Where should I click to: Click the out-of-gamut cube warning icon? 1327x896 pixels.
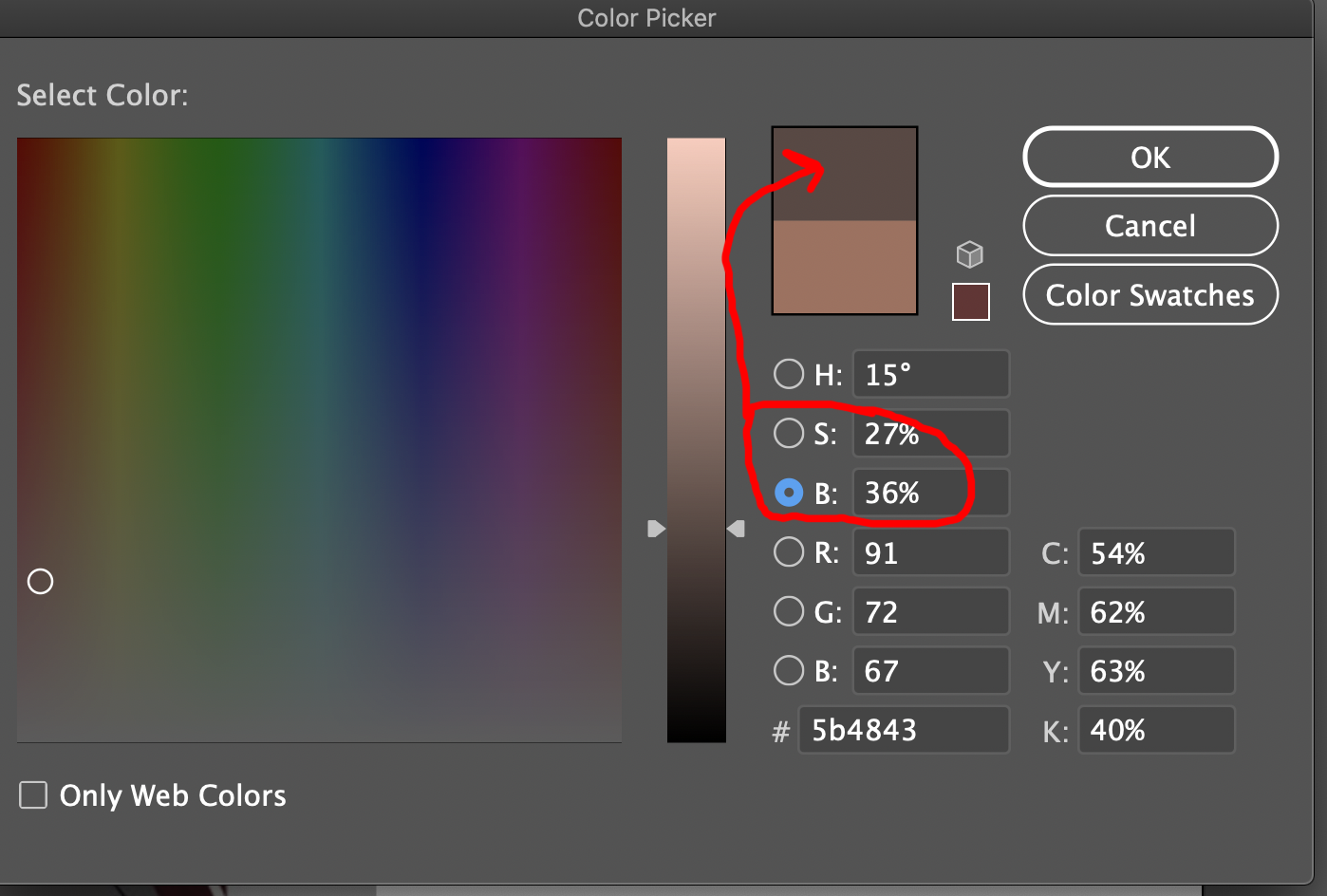tap(969, 254)
